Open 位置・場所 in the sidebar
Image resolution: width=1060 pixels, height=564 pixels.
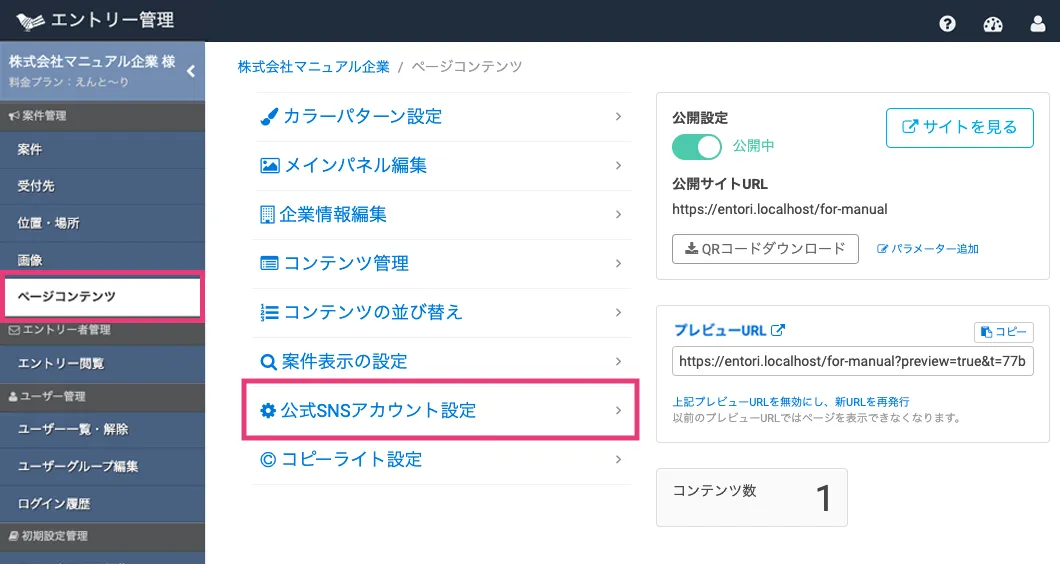coord(102,223)
